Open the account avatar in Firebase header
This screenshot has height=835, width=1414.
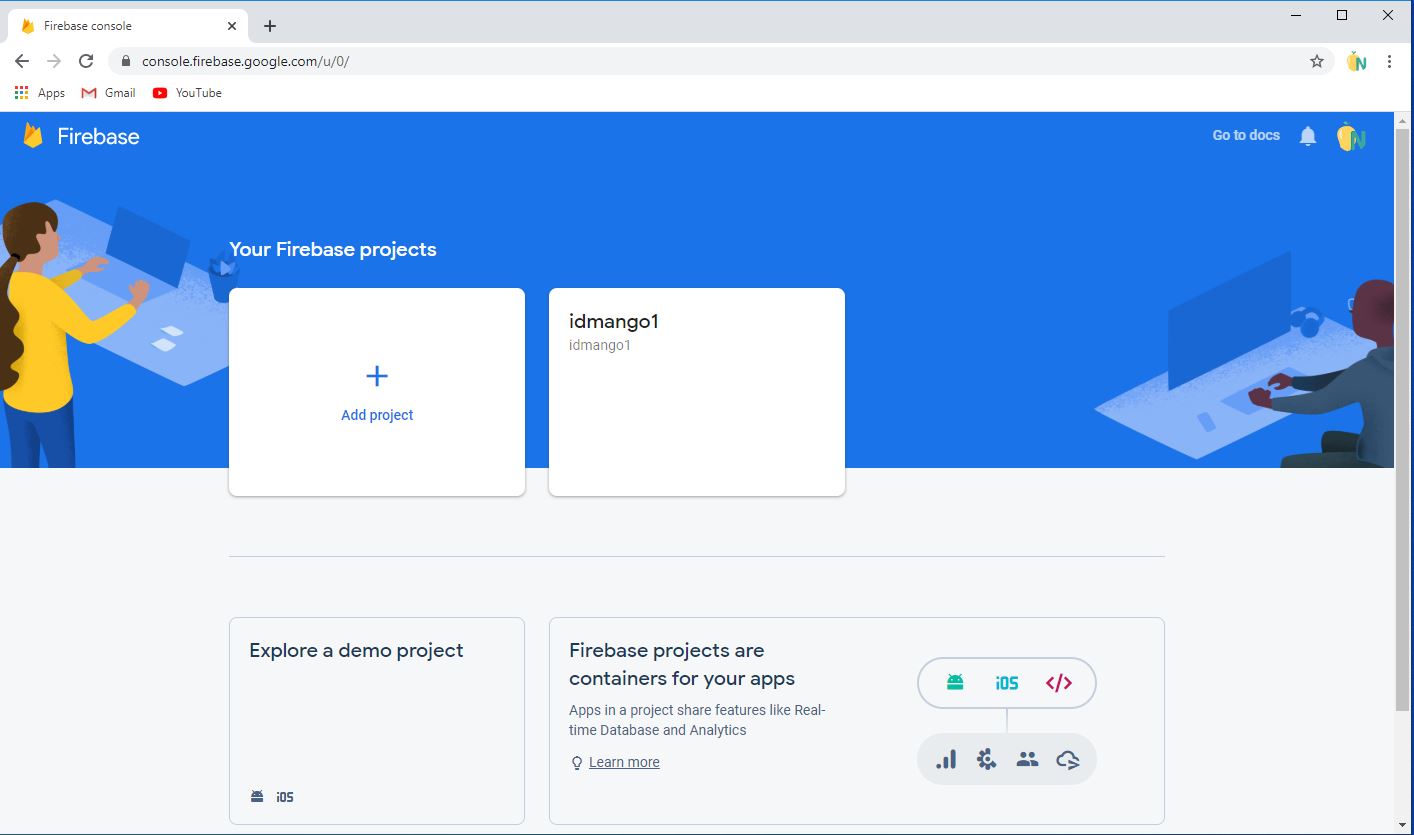coord(1351,136)
